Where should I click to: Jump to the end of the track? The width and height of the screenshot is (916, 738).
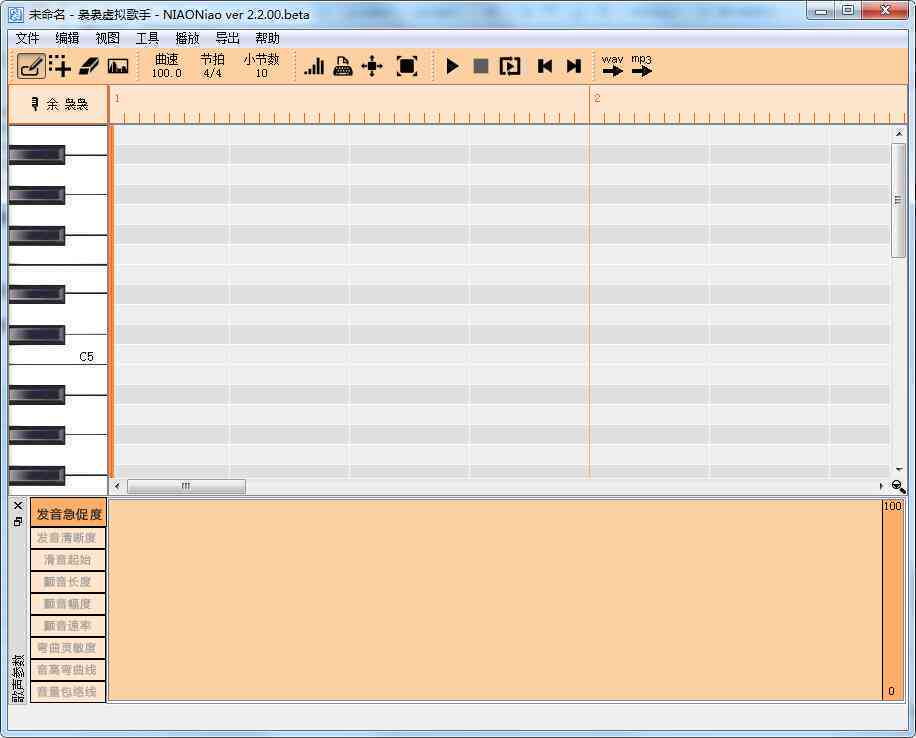(574, 66)
